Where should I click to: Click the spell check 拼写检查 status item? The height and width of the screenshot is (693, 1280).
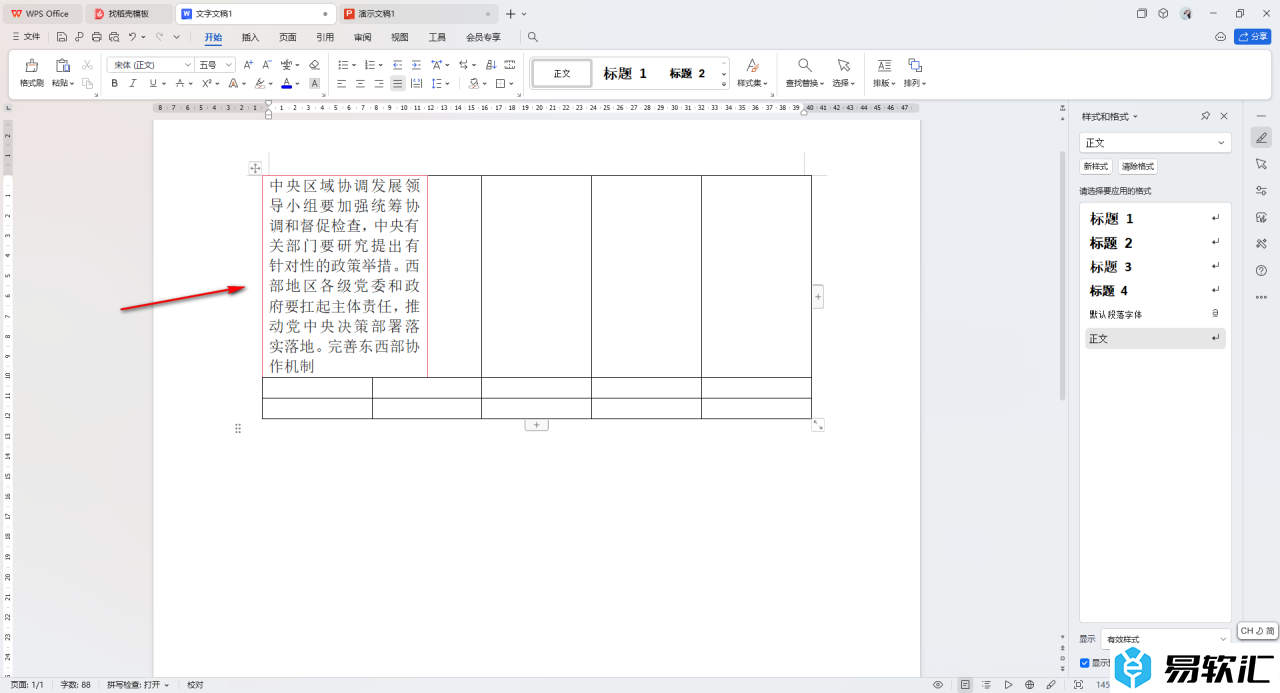pyautogui.click(x=138, y=685)
